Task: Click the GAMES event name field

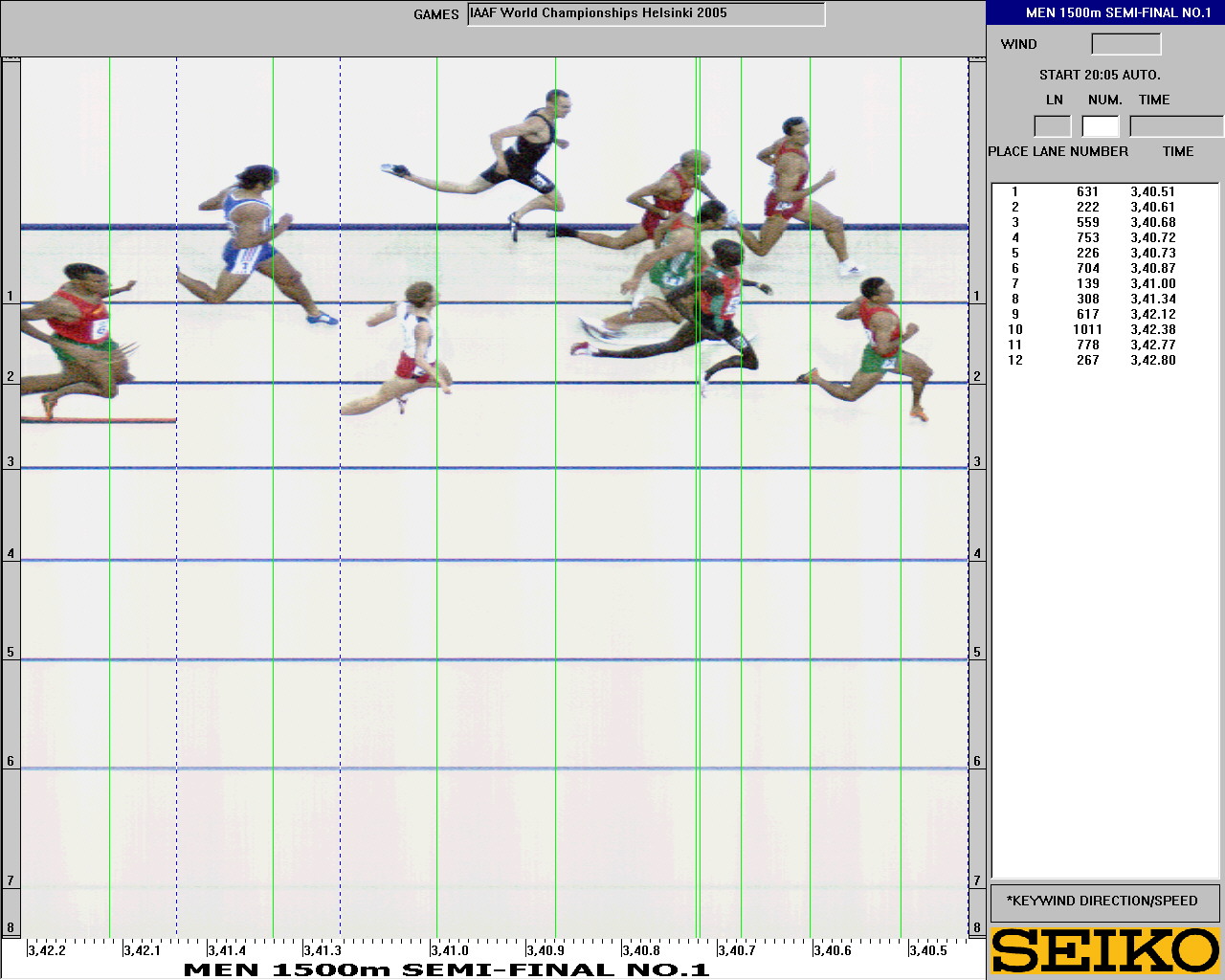Action: (646, 14)
